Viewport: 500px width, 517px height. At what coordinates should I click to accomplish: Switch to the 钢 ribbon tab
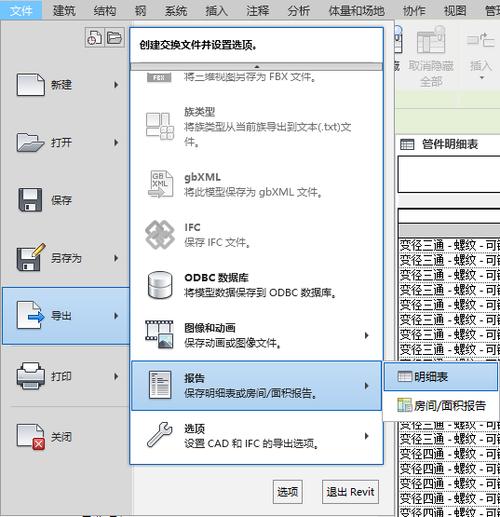141,11
